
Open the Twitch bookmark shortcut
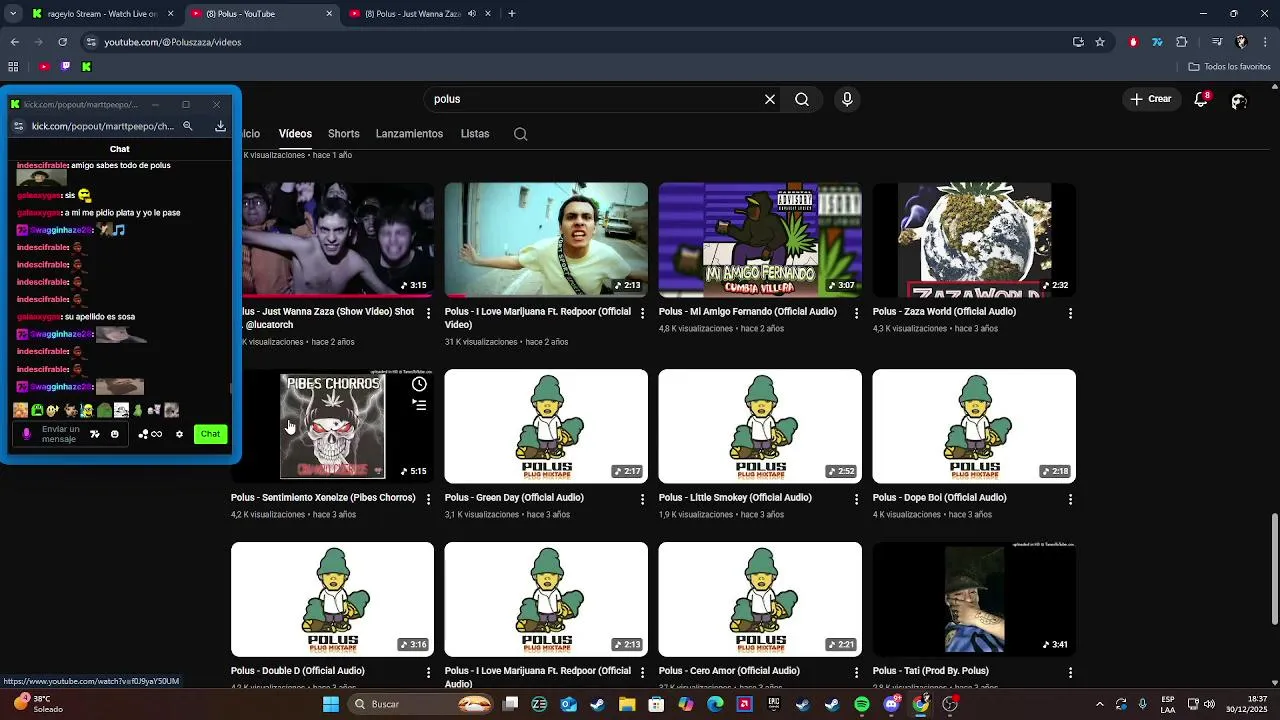(x=65, y=67)
